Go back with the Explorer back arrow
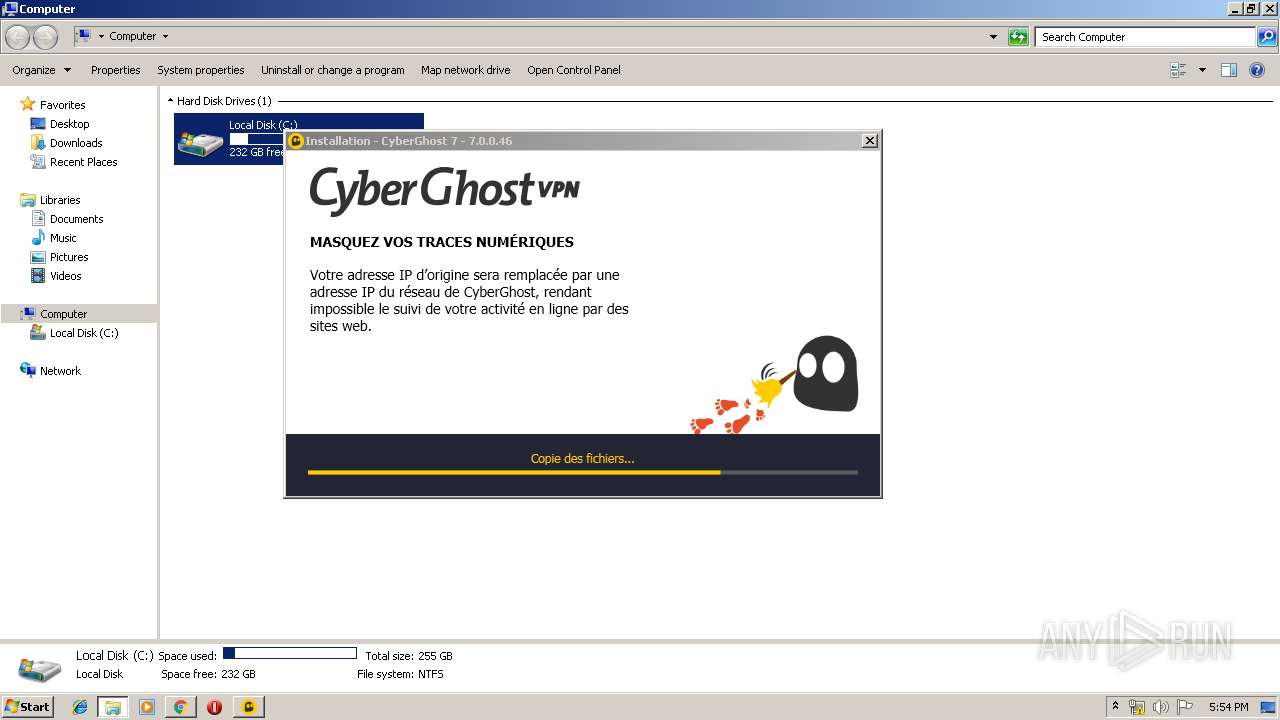1280x720 pixels. pyautogui.click(x=18, y=37)
